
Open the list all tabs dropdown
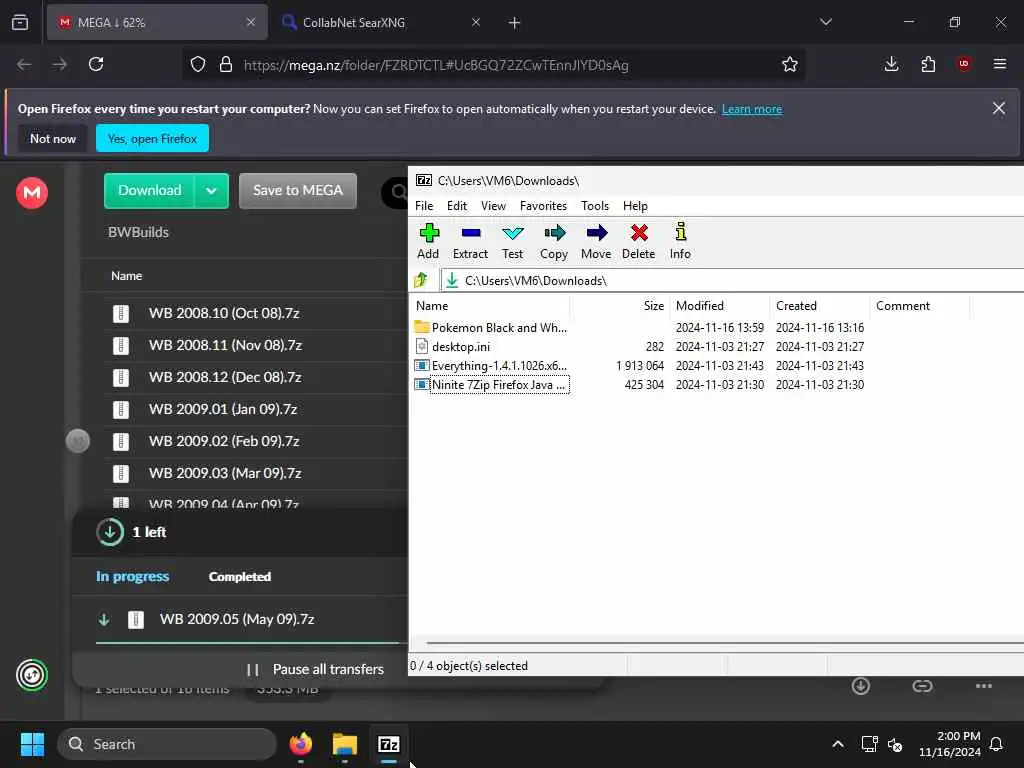[825, 22]
